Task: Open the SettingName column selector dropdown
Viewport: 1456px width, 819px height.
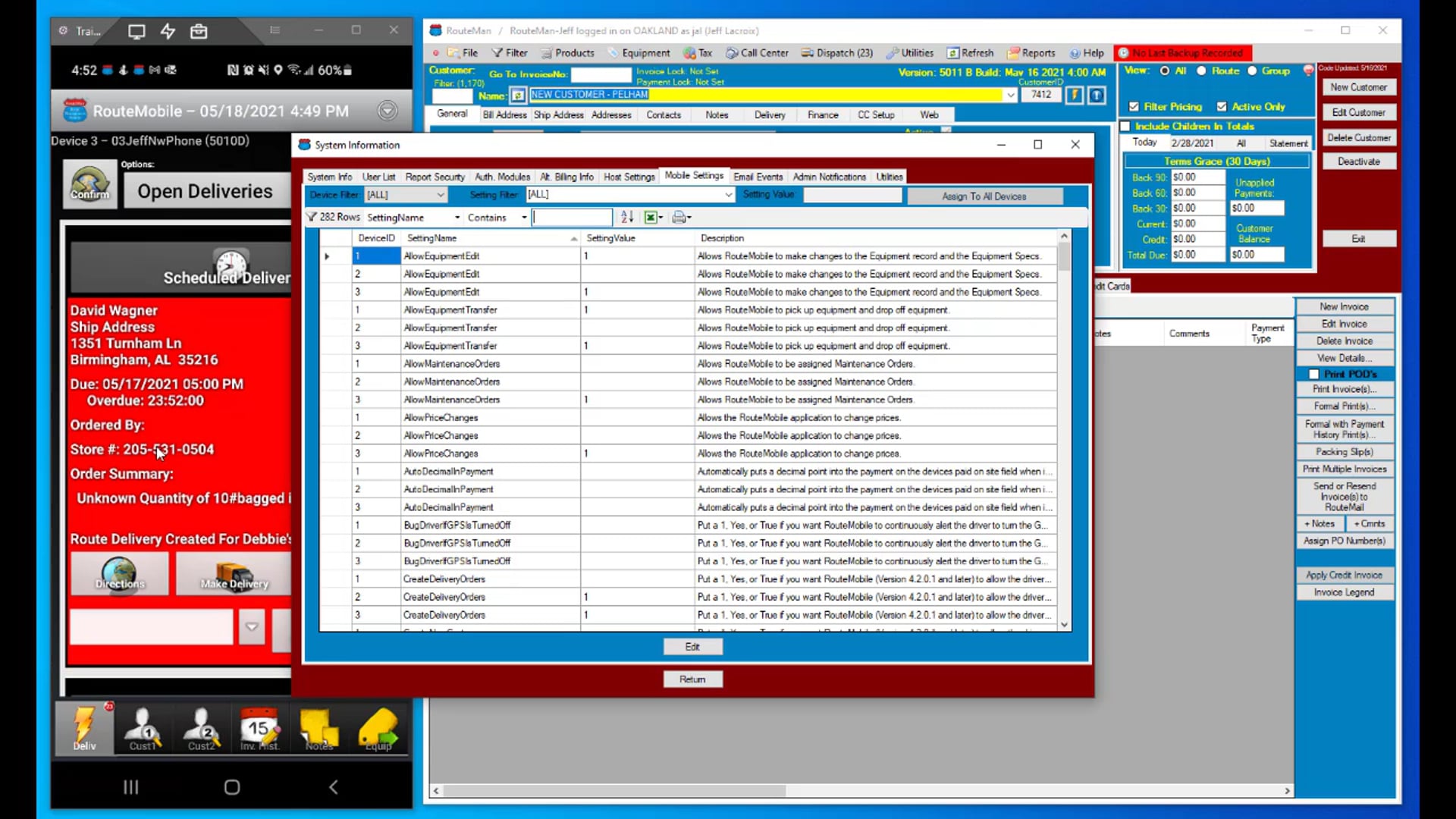Action: click(x=457, y=218)
